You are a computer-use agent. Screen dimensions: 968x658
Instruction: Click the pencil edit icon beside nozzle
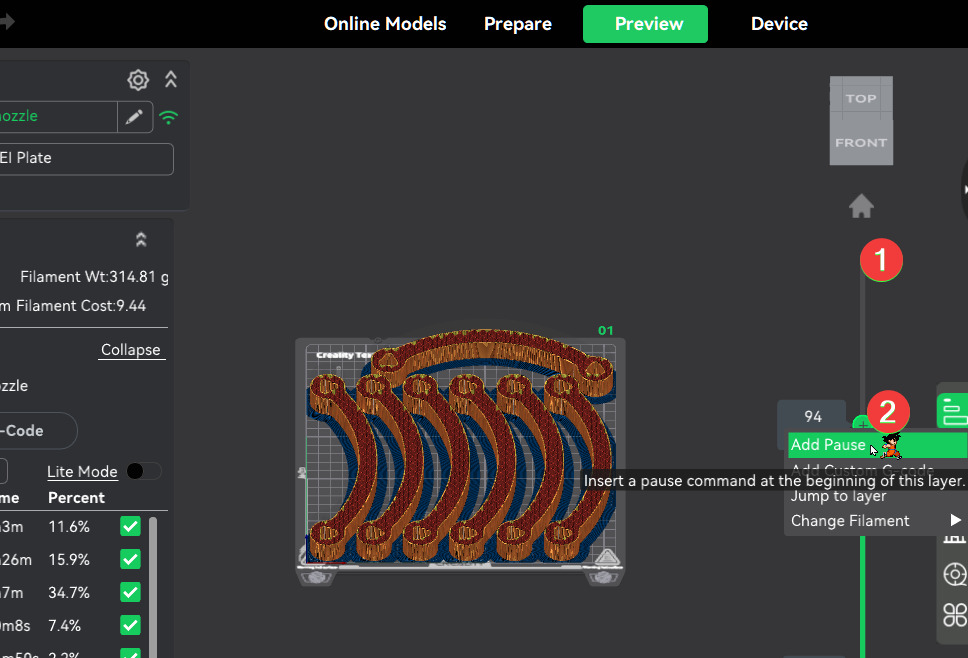tap(134, 117)
